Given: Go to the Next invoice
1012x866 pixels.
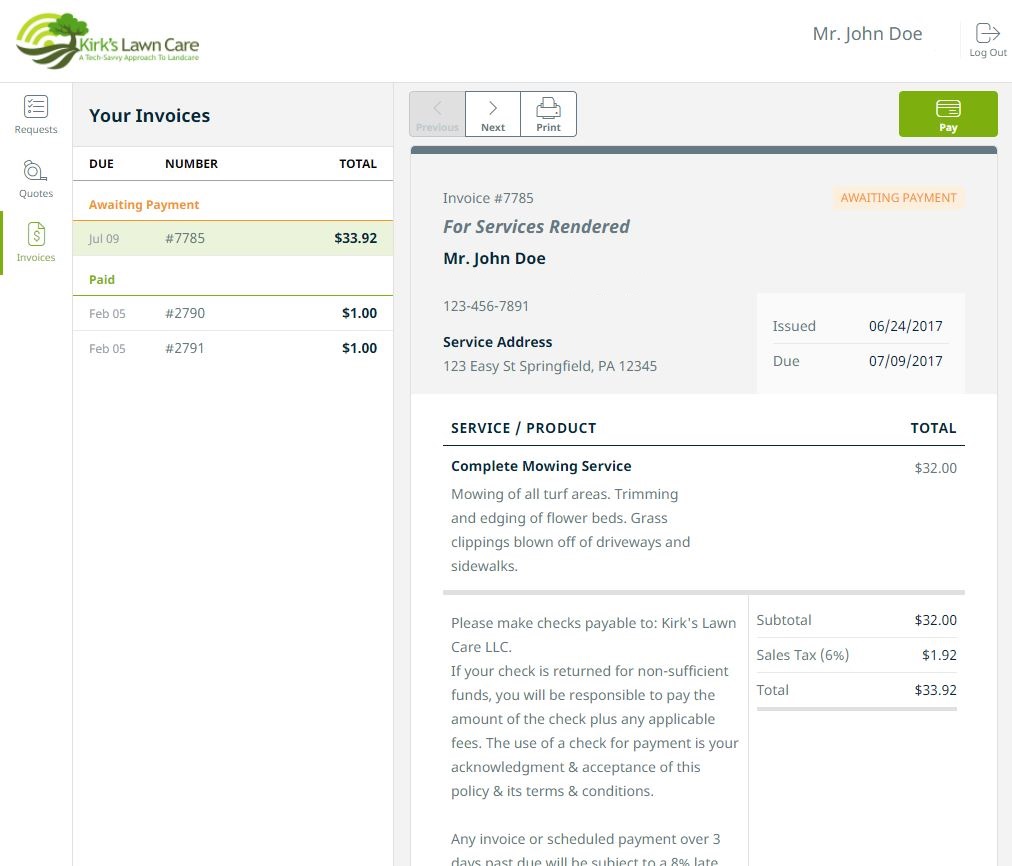Looking at the screenshot, I should pyautogui.click(x=493, y=114).
